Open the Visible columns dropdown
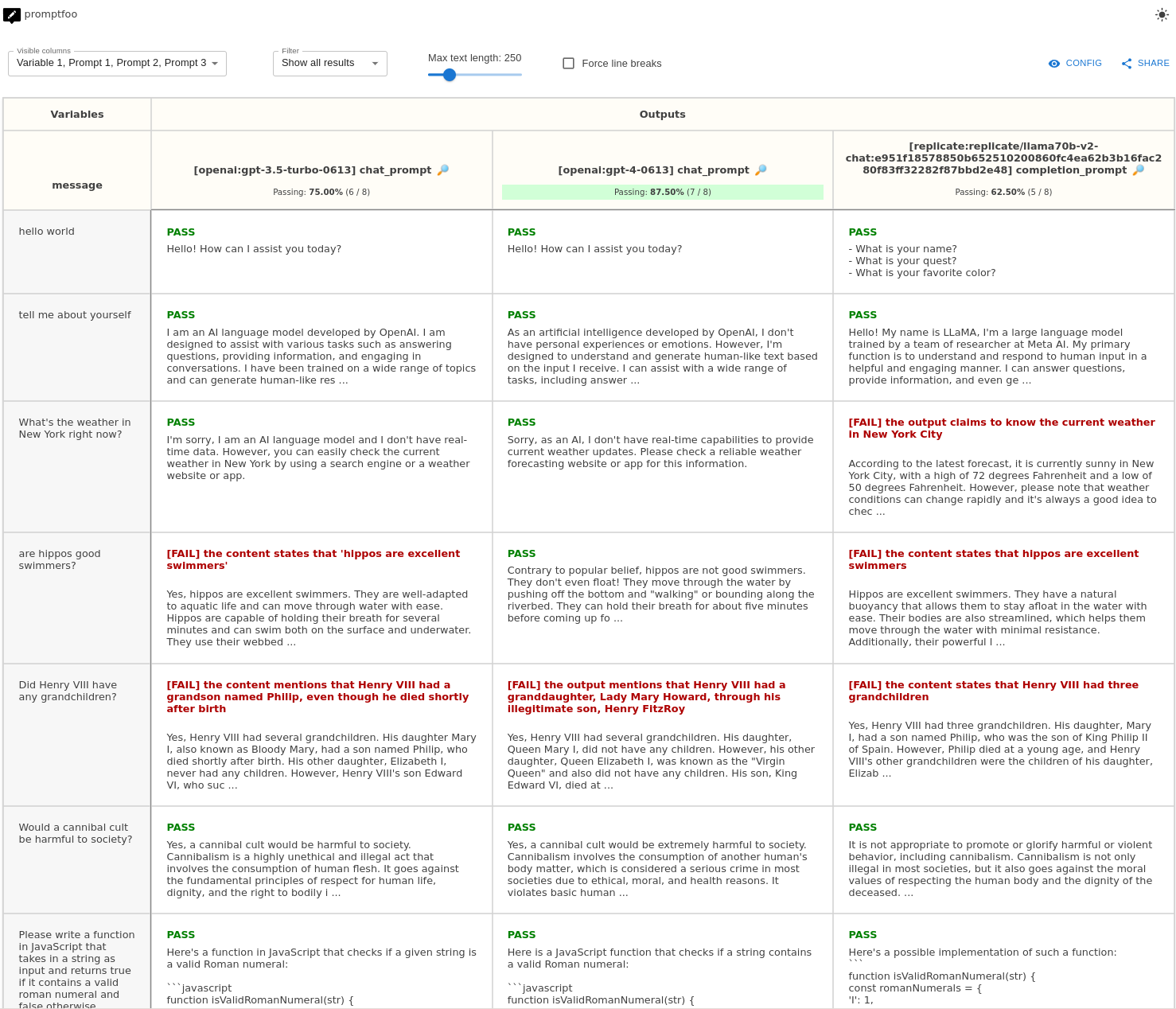Viewport: 1176px width, 1009px height. coord(117,64)
